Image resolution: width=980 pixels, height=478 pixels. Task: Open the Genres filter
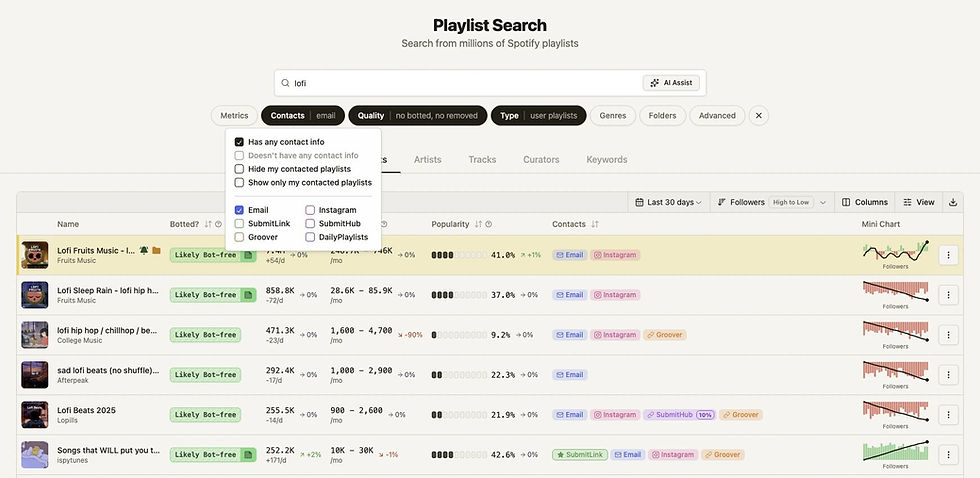coord(613,116)
